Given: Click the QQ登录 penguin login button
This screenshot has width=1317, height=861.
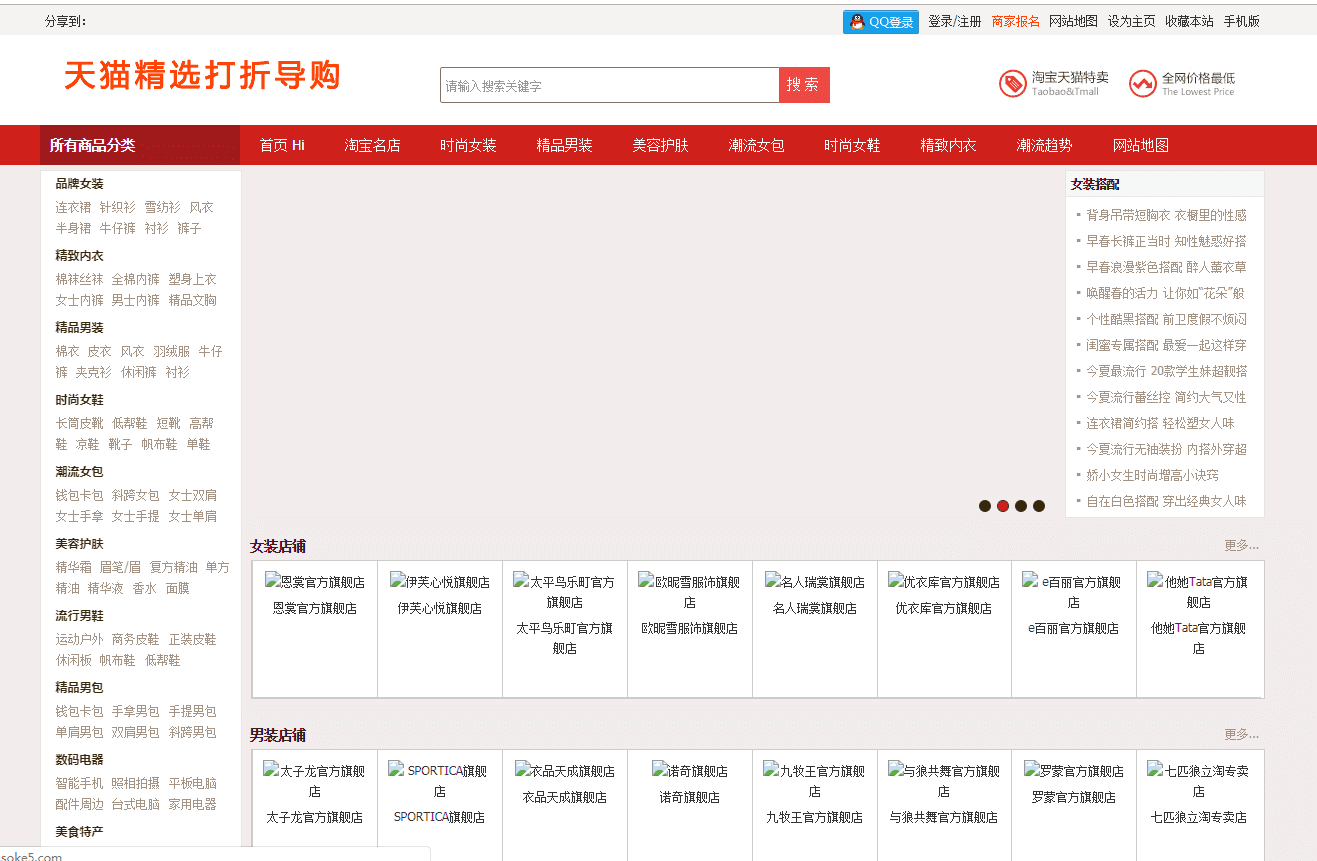Looking at the screenshot, I should pos(880,22).
